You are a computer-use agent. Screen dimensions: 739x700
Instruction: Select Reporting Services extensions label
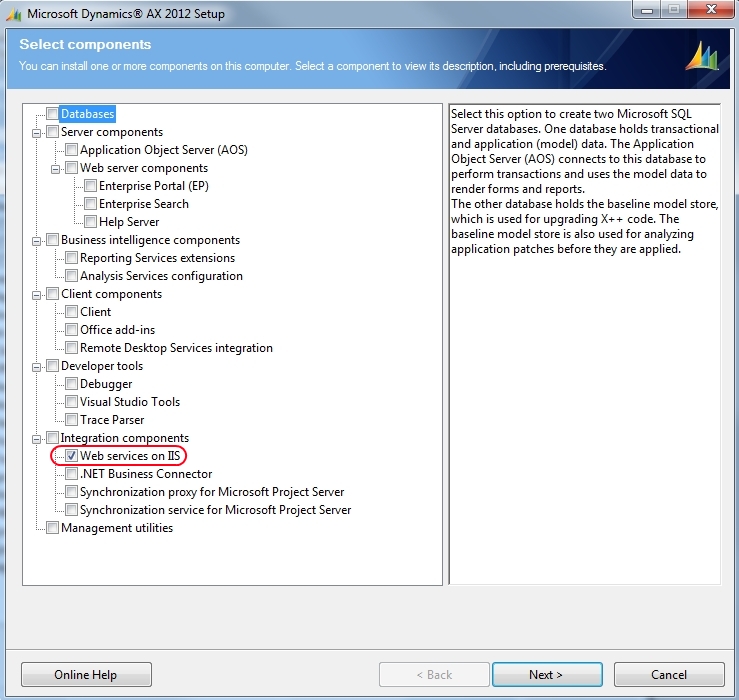click(x=157, y=258)
